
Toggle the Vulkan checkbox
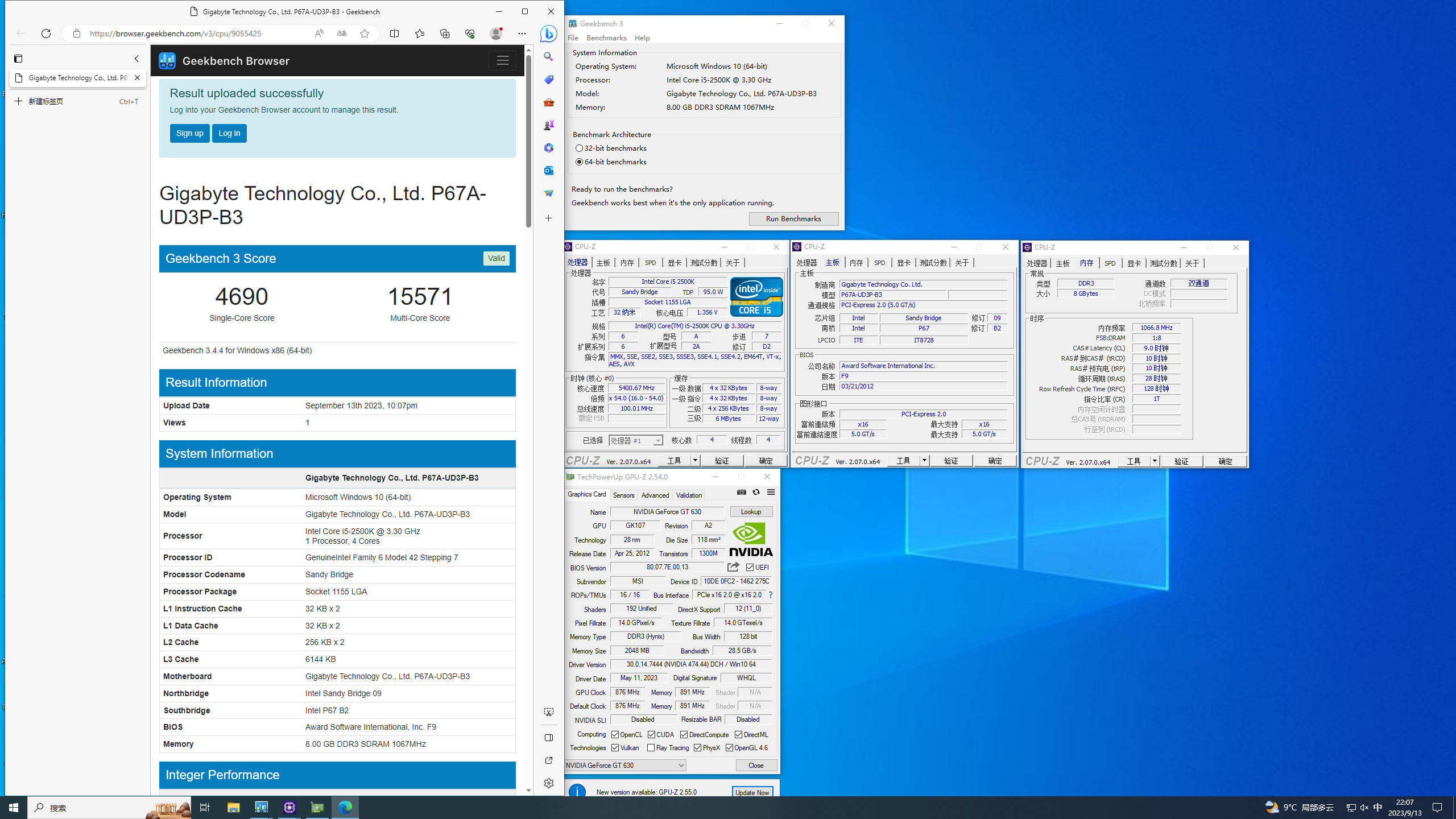[615, 748]
